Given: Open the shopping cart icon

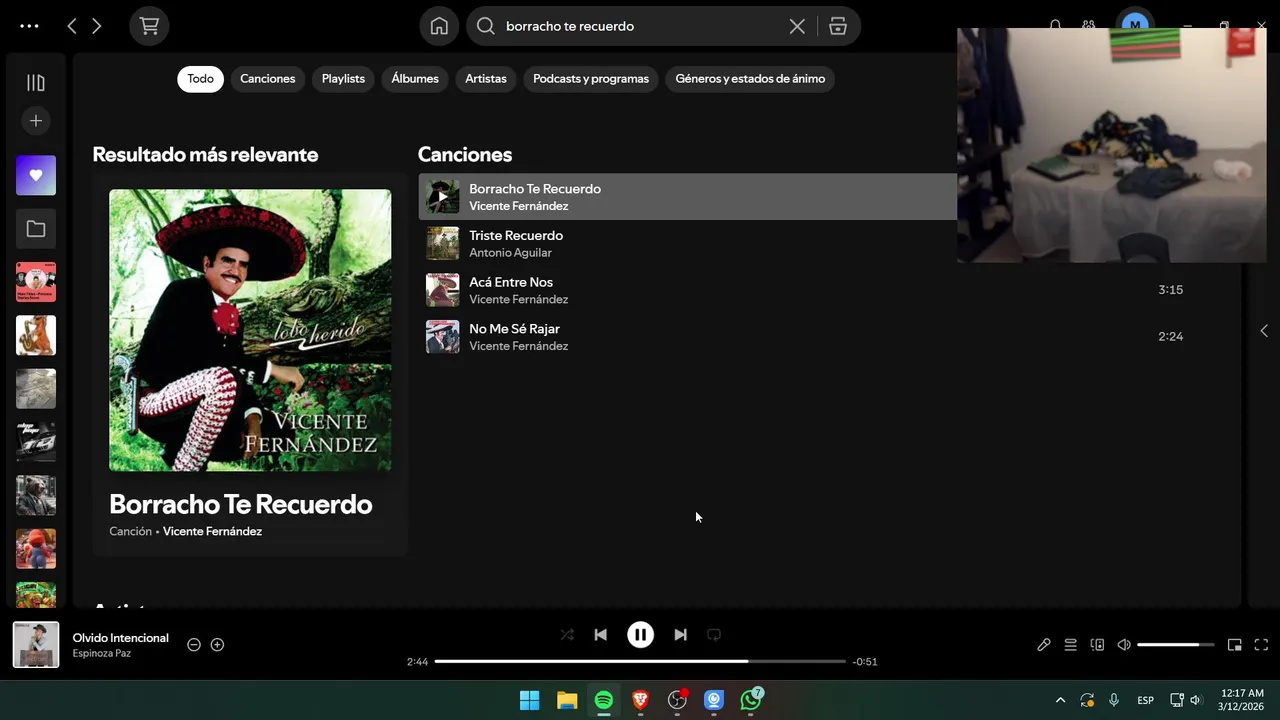Looking at the screenshot, I should 149,26.
